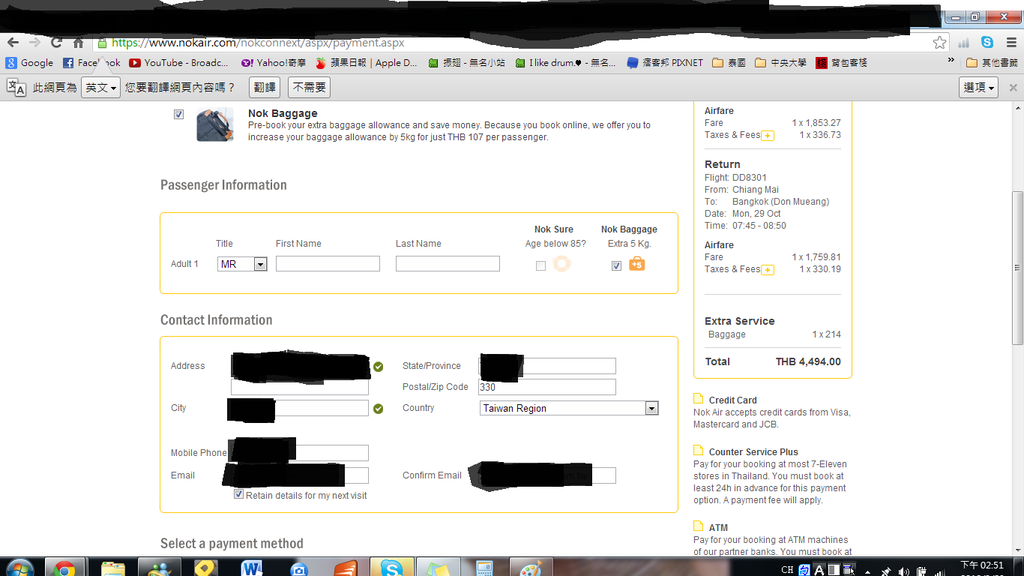Untick the Extra 5 Kg. baggage checkbox

click(616, 266)
